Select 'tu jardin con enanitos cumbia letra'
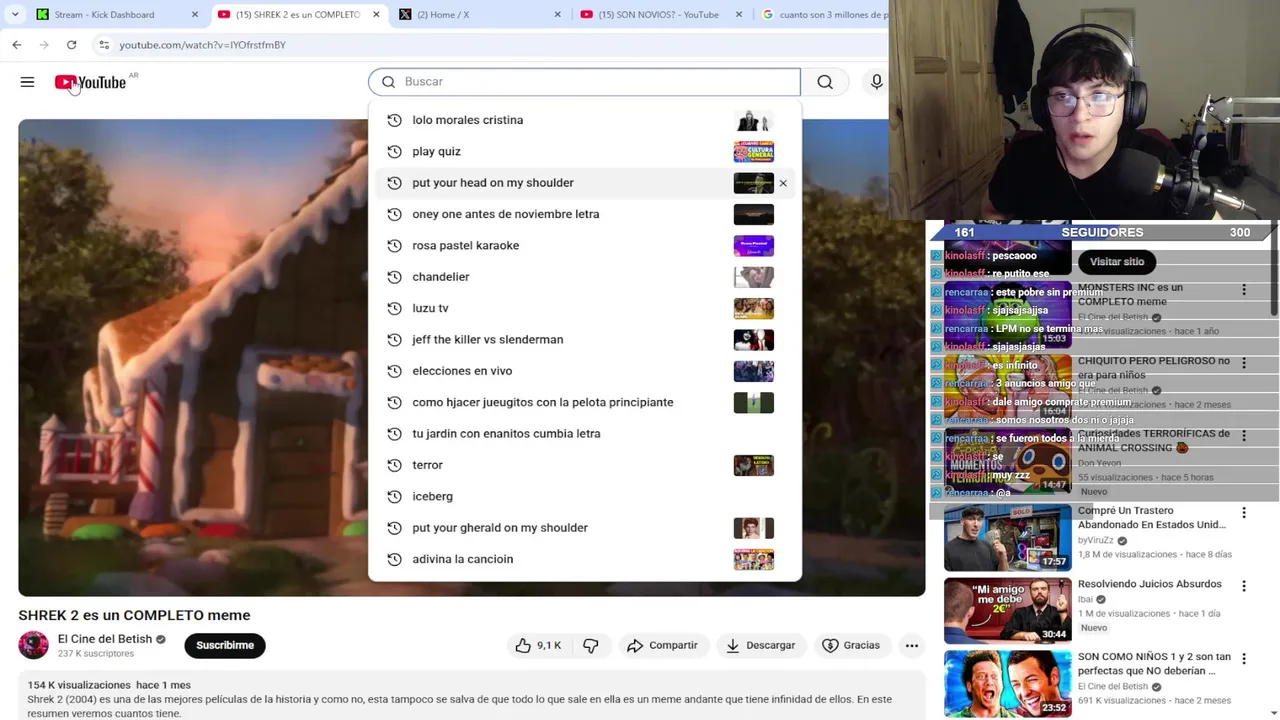 (x=585, y=433)
